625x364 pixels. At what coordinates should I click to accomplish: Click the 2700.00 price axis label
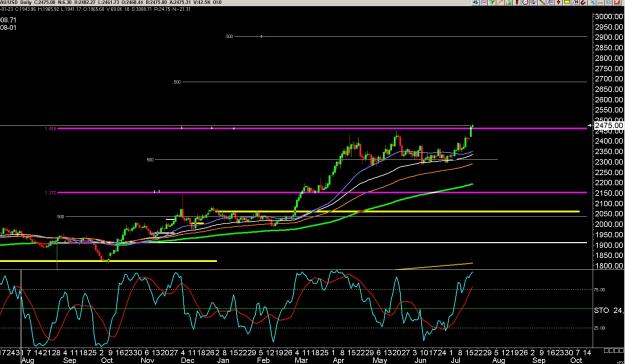point(609,79)
